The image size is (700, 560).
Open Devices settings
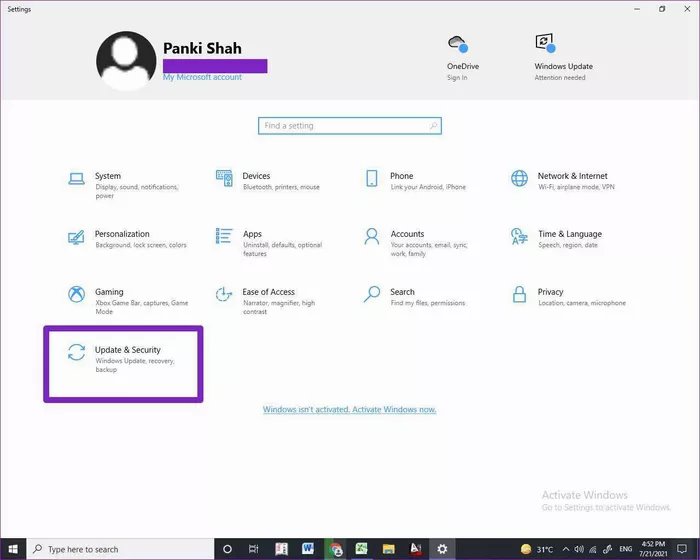point(268,181)
